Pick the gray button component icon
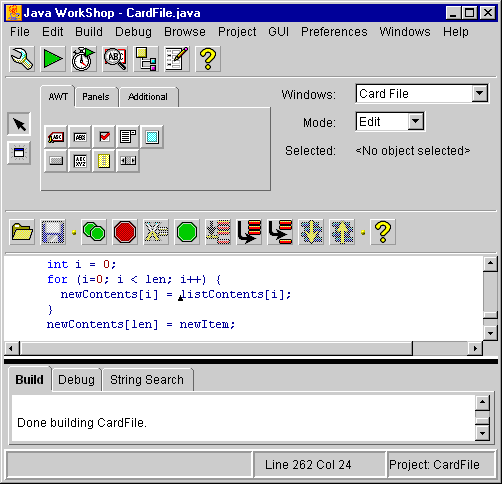The image size is (502, 484). click(56, 161)
